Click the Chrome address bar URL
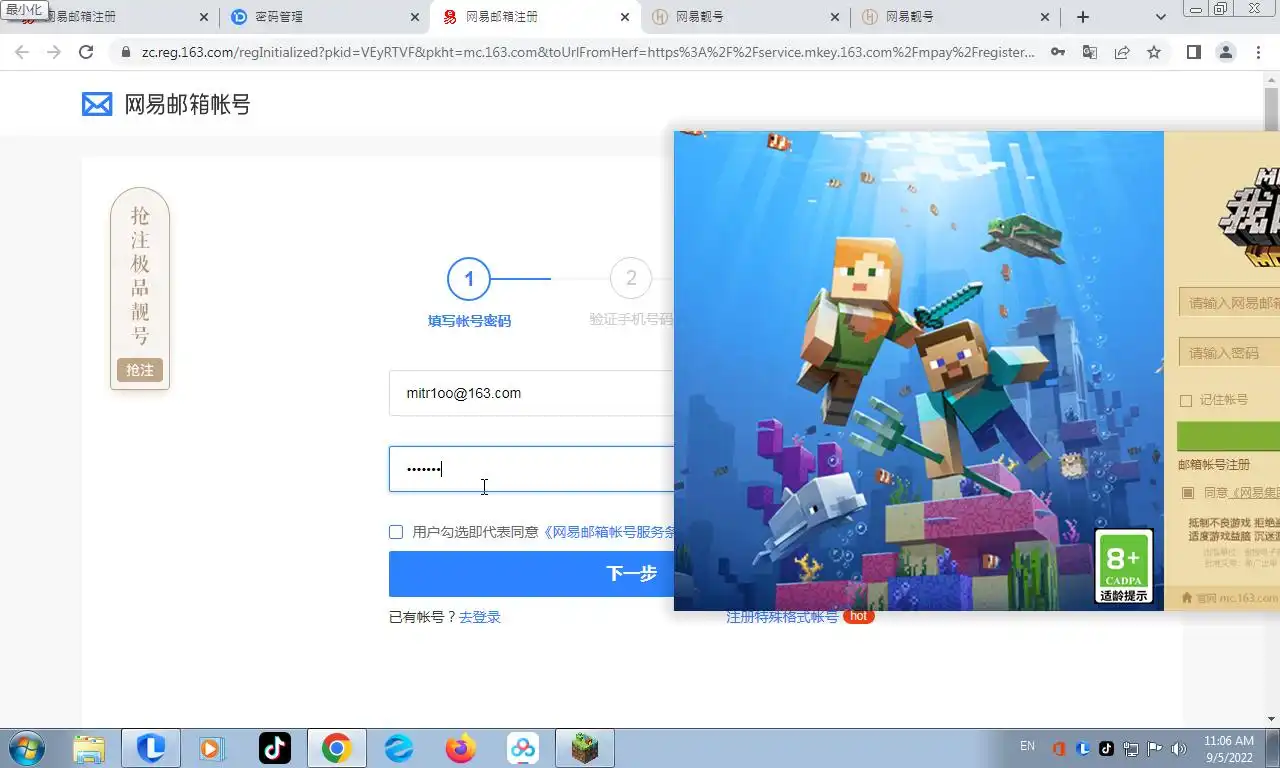The width and height of the screenshot is (1280, 768). tap(588, 52)
